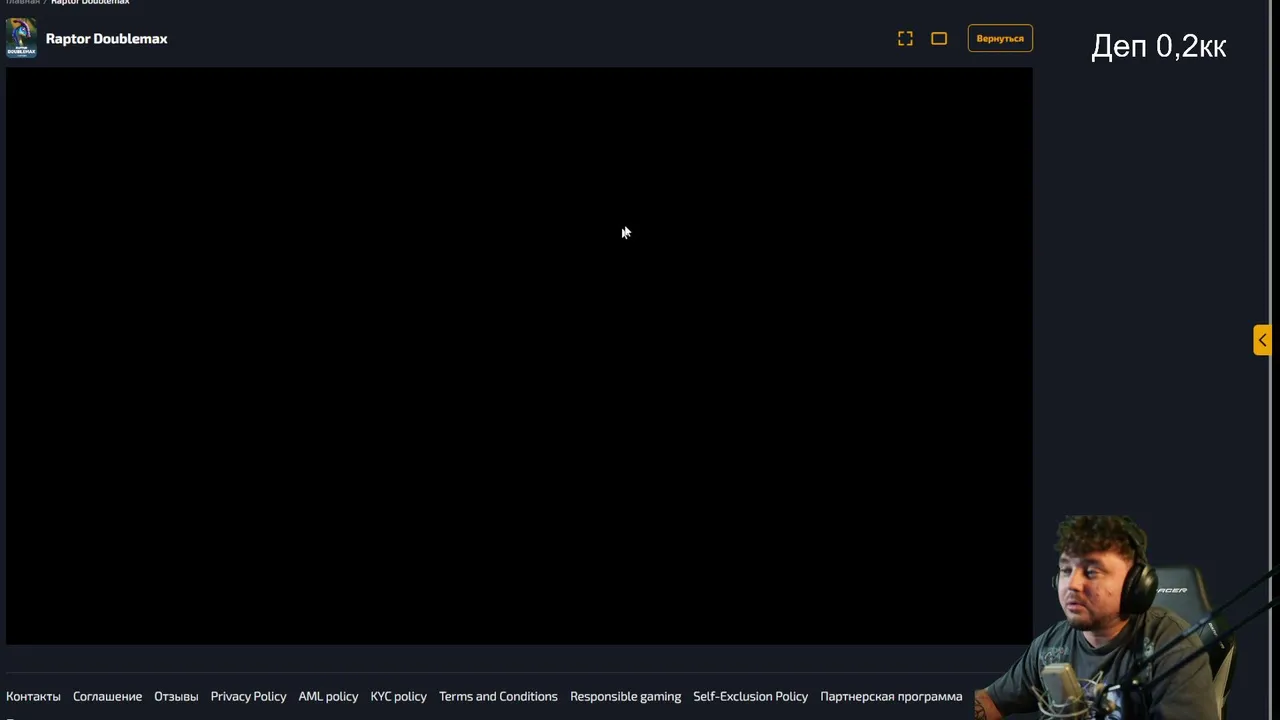Open the Соглашение link
The height and width of the screenshot is (720, 1280).
[107, 696]
